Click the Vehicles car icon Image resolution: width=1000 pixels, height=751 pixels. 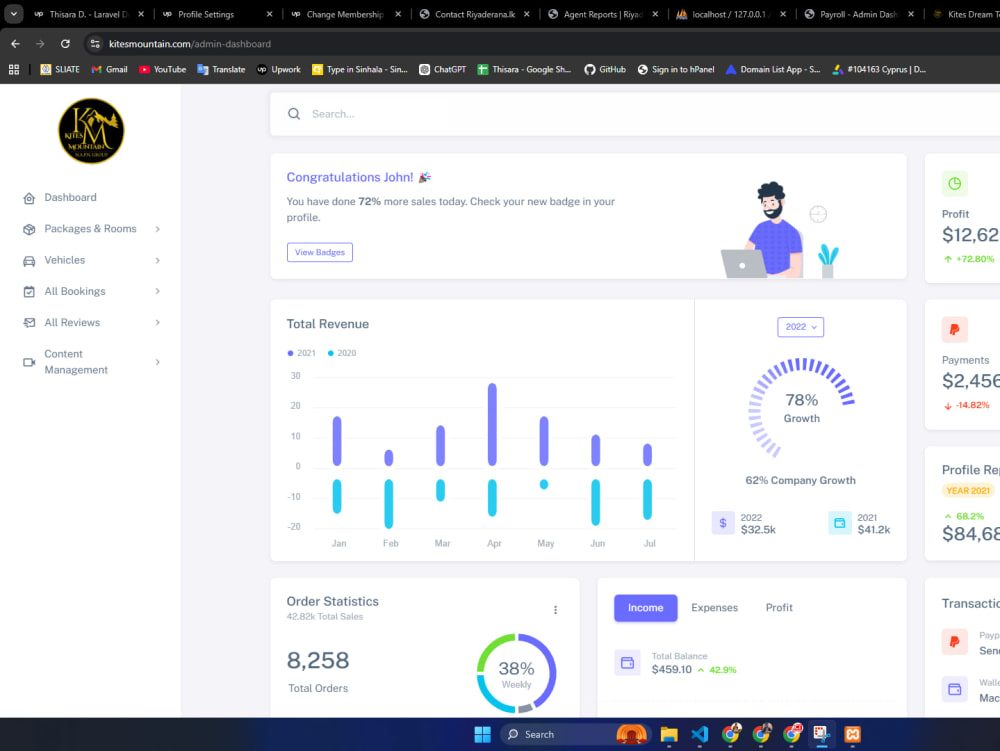point(29,261)
